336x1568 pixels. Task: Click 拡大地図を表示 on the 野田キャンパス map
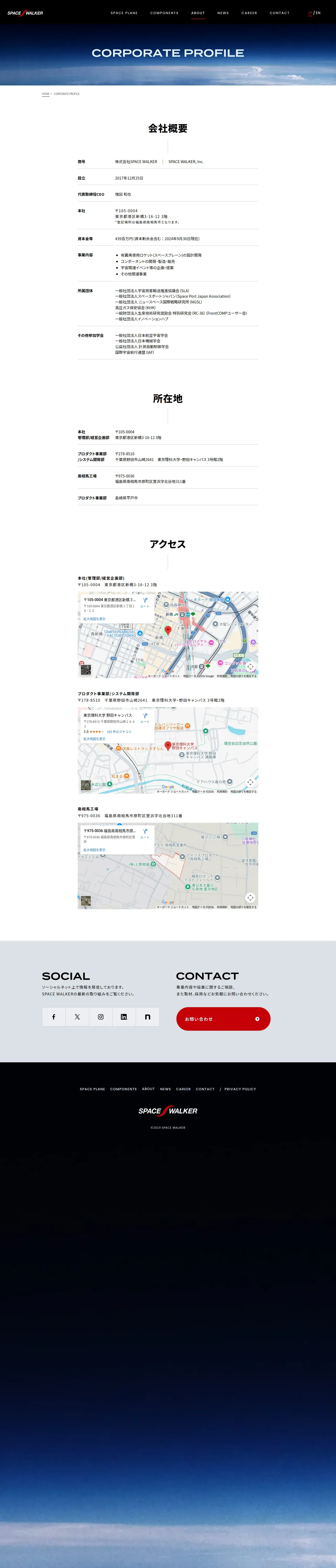94,739
